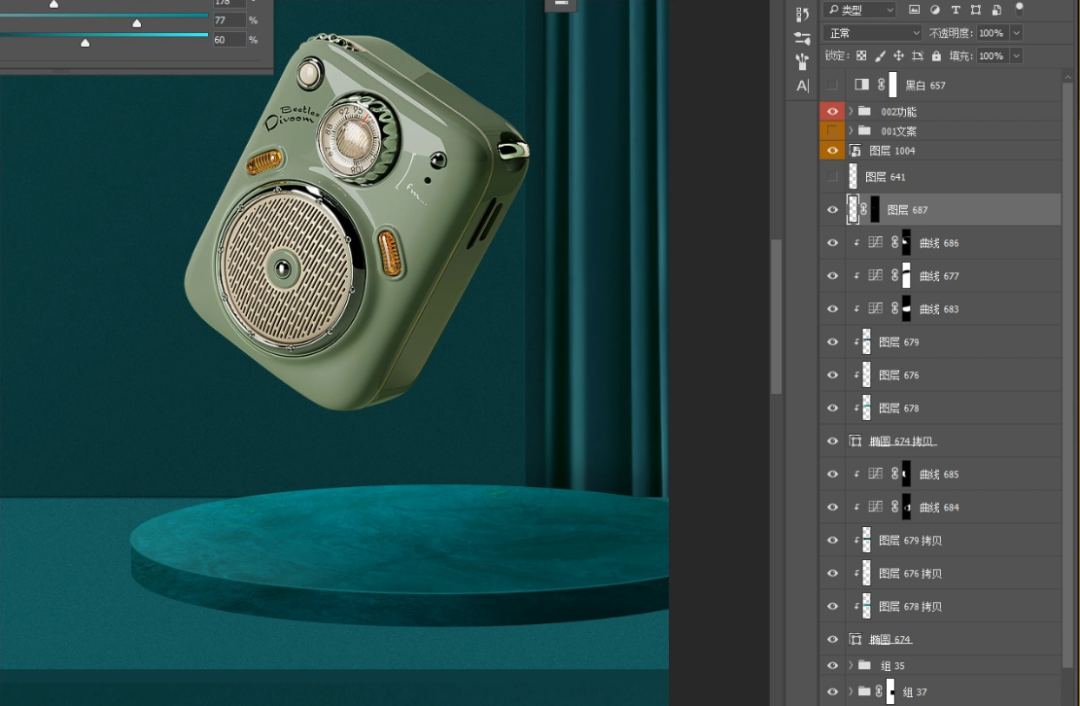The width and height of the screenshot is (1080, 706).
Task: Open the 不透明度 opacity dropdown arrow
Action: coord(1017,33)
